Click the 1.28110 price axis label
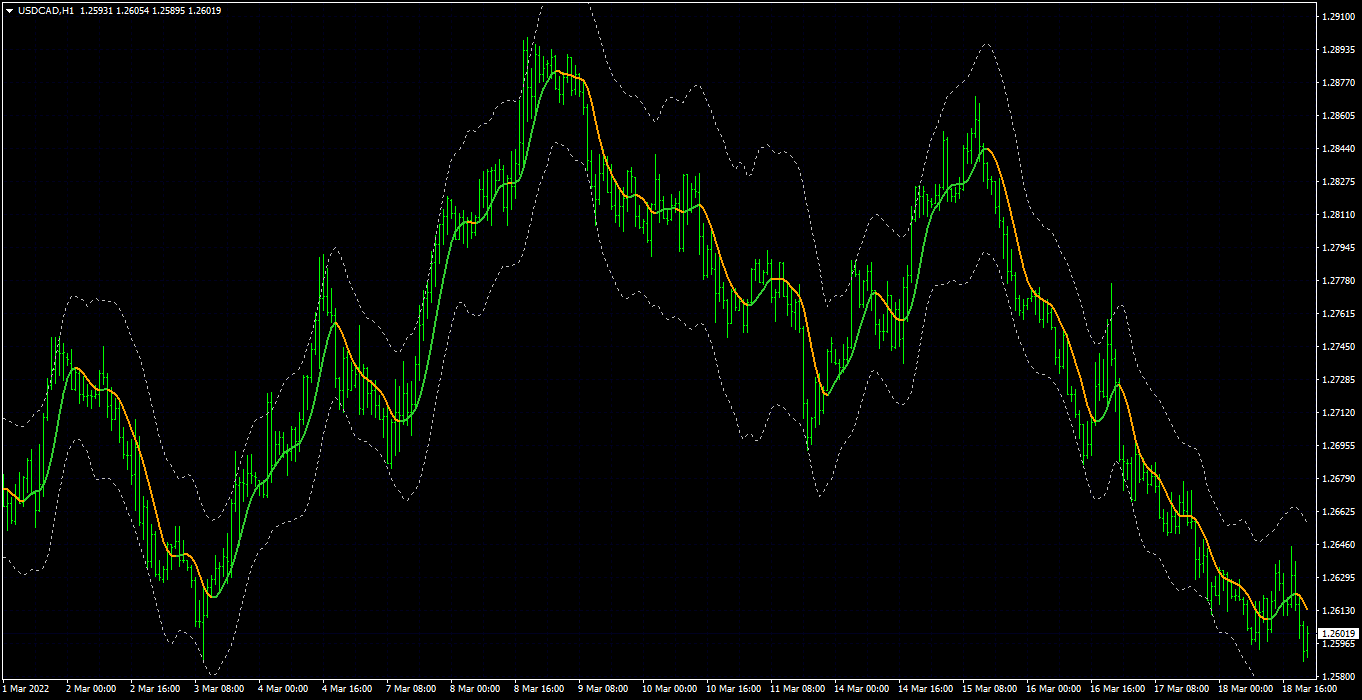 pyautogui.click(x=1338, y=215)
